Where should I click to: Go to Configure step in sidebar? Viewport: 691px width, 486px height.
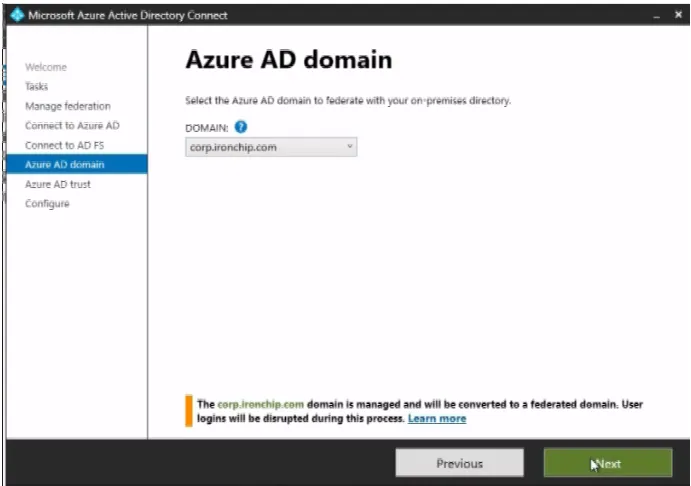point(47,204)
